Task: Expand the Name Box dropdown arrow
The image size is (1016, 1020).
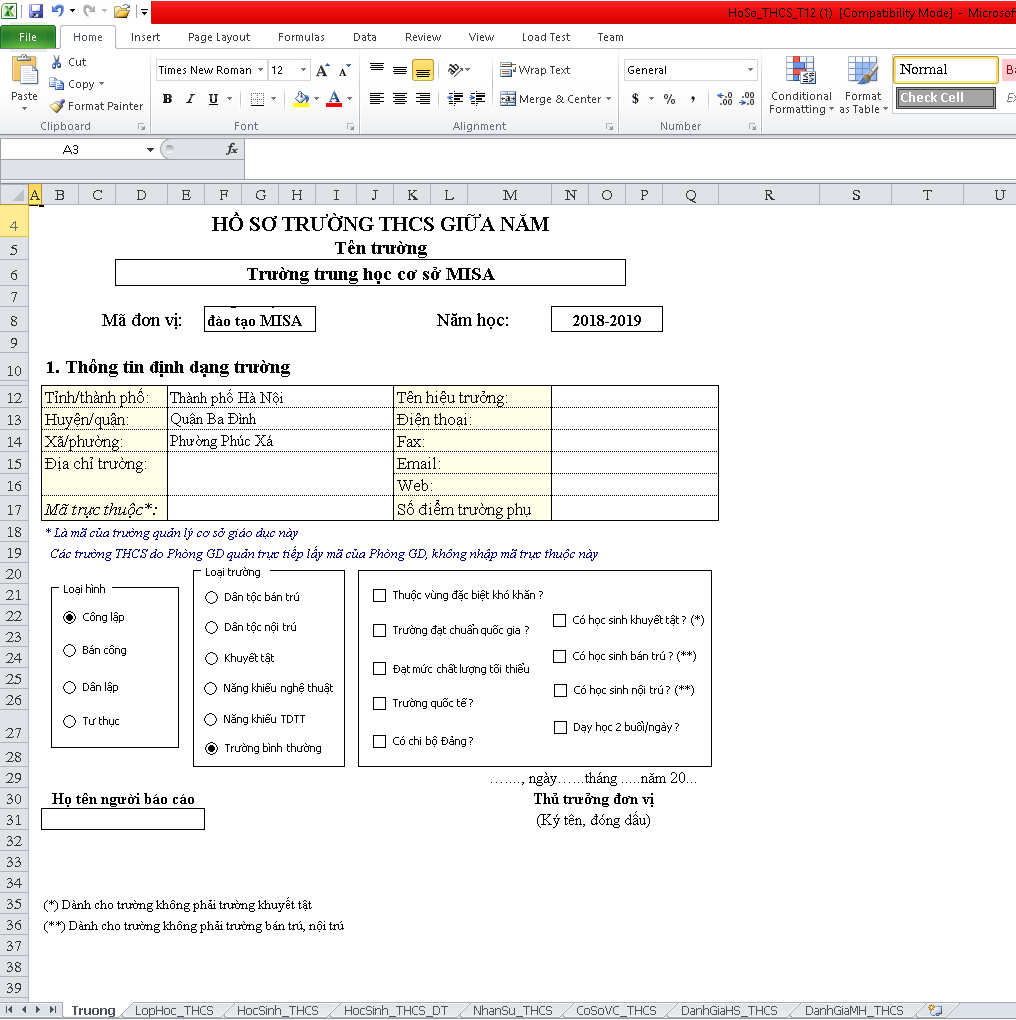Action: coord(150,150)
